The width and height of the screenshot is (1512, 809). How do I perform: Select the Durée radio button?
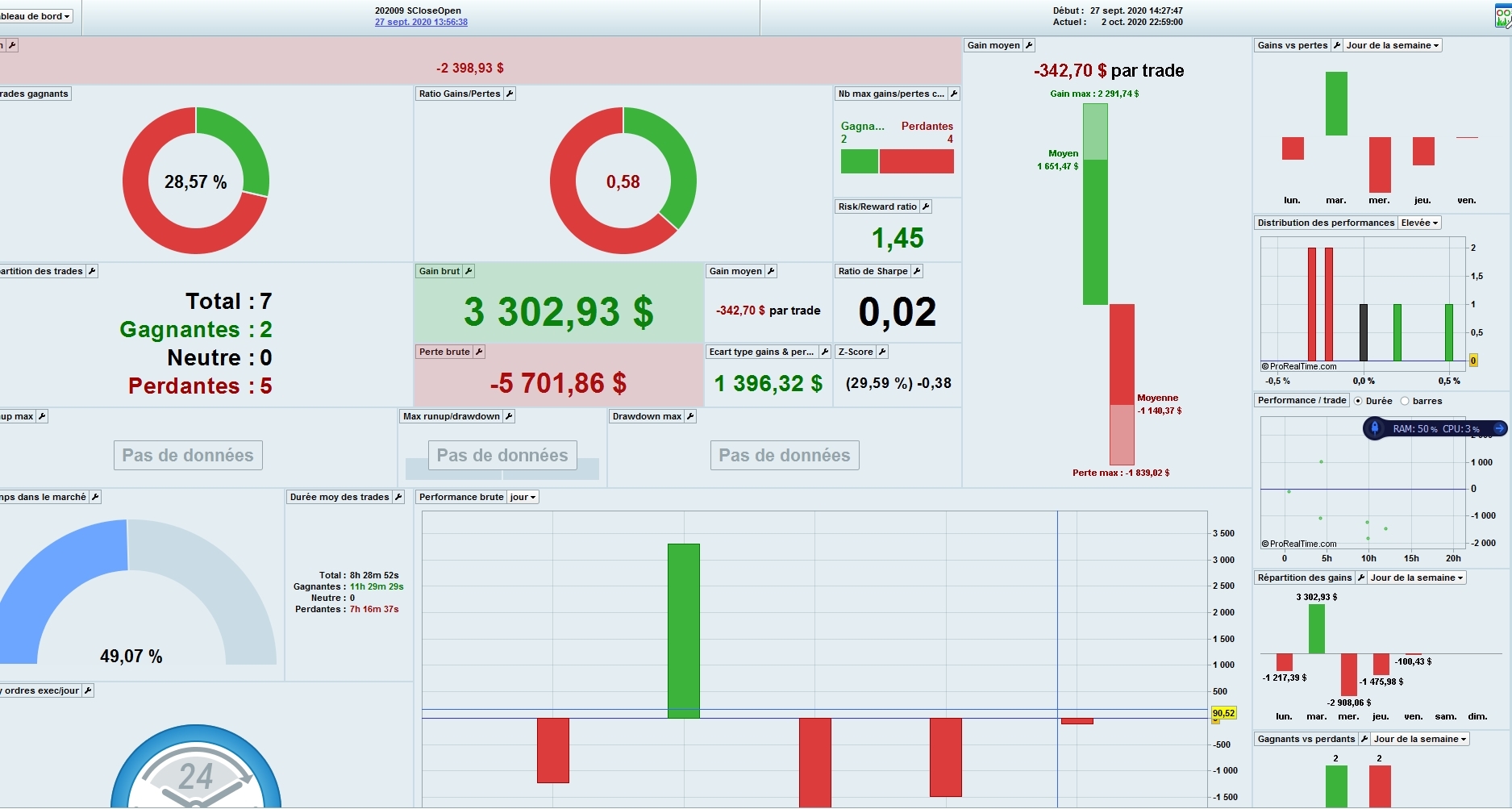coord(1359,401)
